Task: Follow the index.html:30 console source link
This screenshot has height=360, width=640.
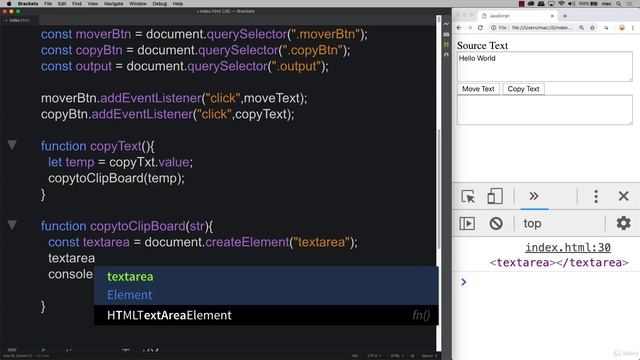Action: pyautogui.click(x=568, y=247)
